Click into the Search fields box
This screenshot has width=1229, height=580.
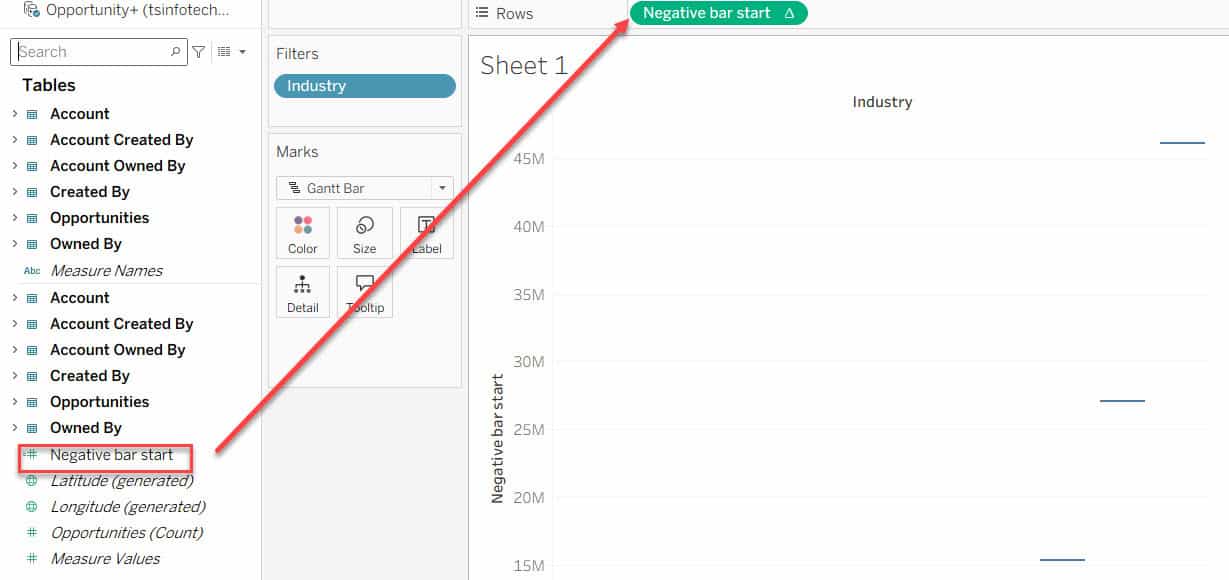[90, 52]
